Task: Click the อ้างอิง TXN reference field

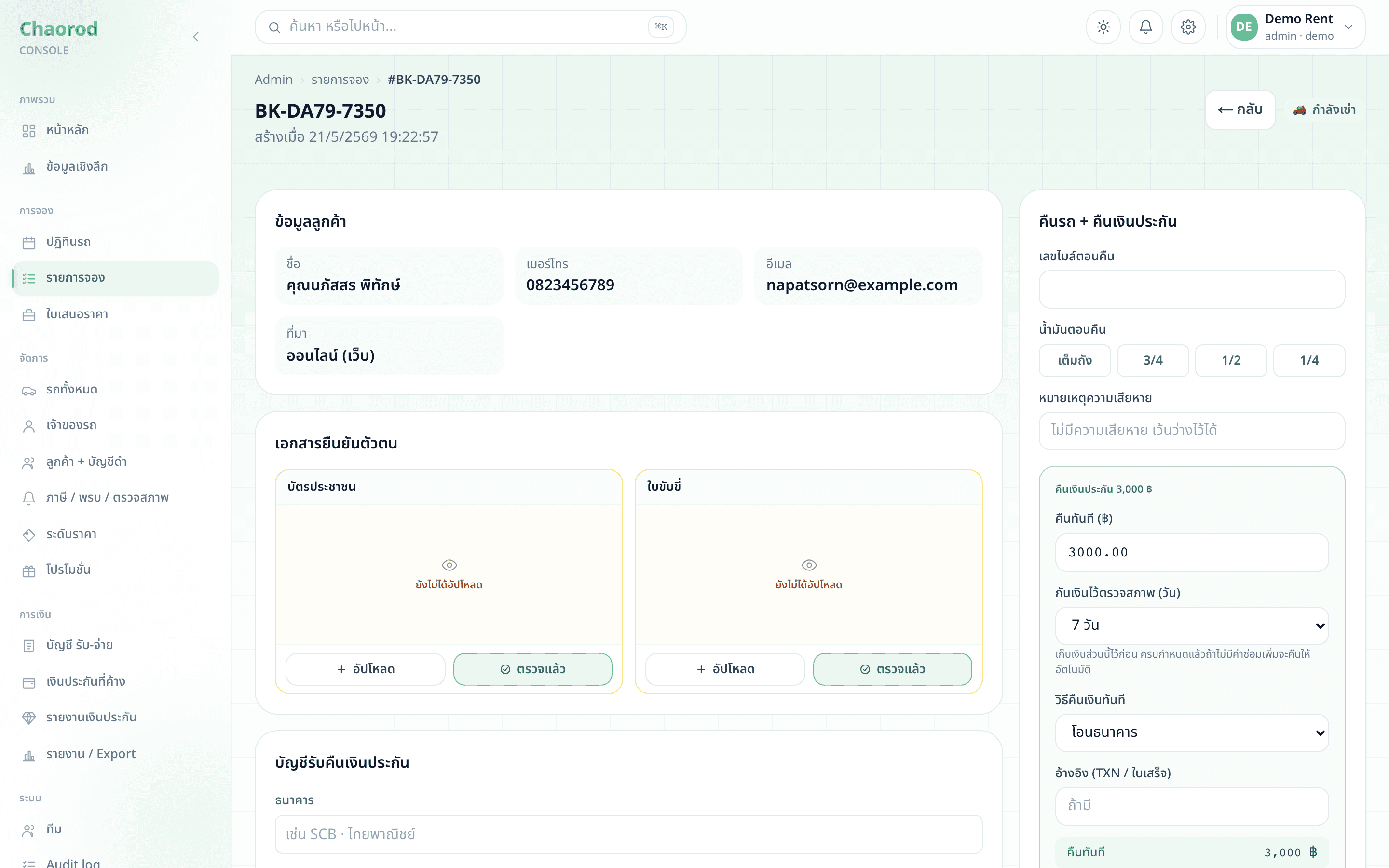Action: pos(1192,806)
